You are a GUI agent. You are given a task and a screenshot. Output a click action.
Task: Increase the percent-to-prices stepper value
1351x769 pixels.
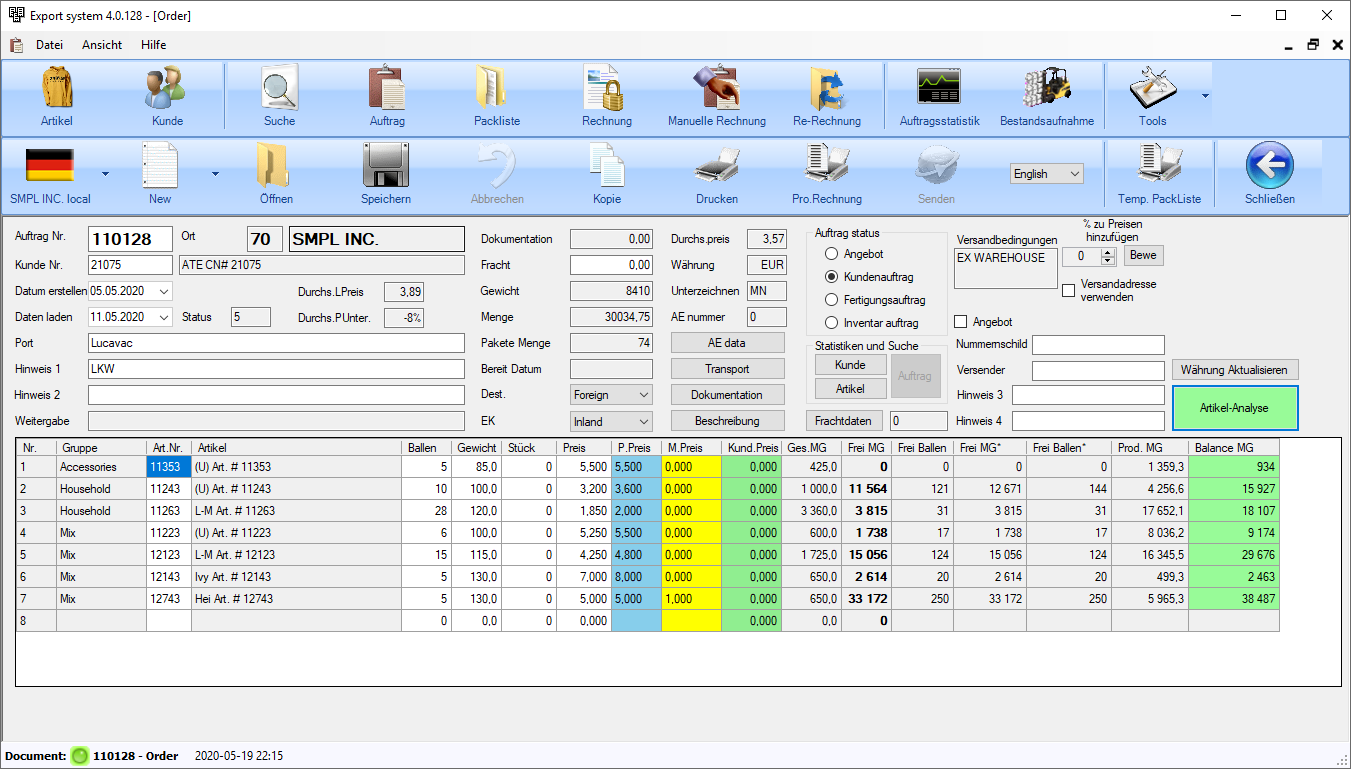(1108, 252)
